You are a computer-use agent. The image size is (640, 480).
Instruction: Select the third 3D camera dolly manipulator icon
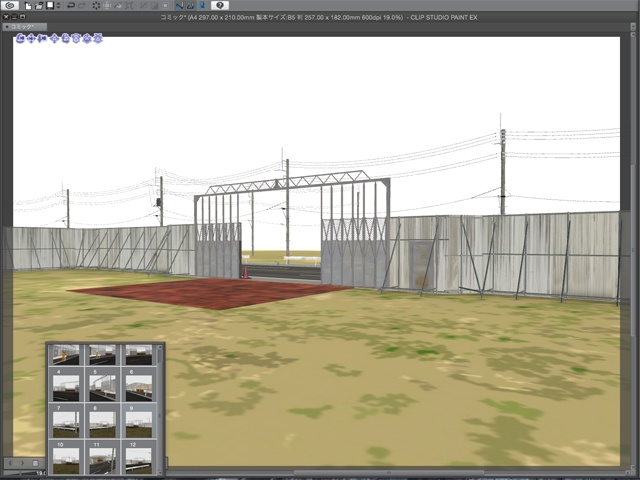(x=42, y=39)
